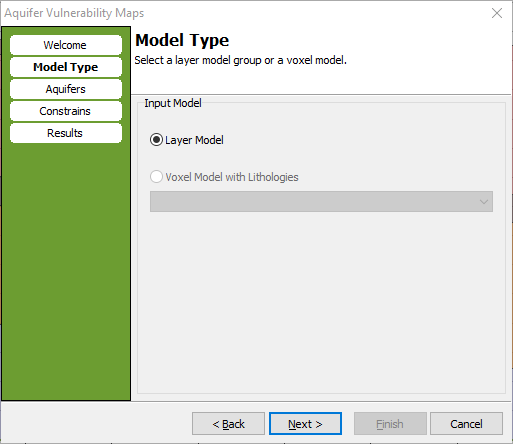Select the Model Type step in sidebar
The width and height of the screenshot is (513, 444).
pos(66,67)
